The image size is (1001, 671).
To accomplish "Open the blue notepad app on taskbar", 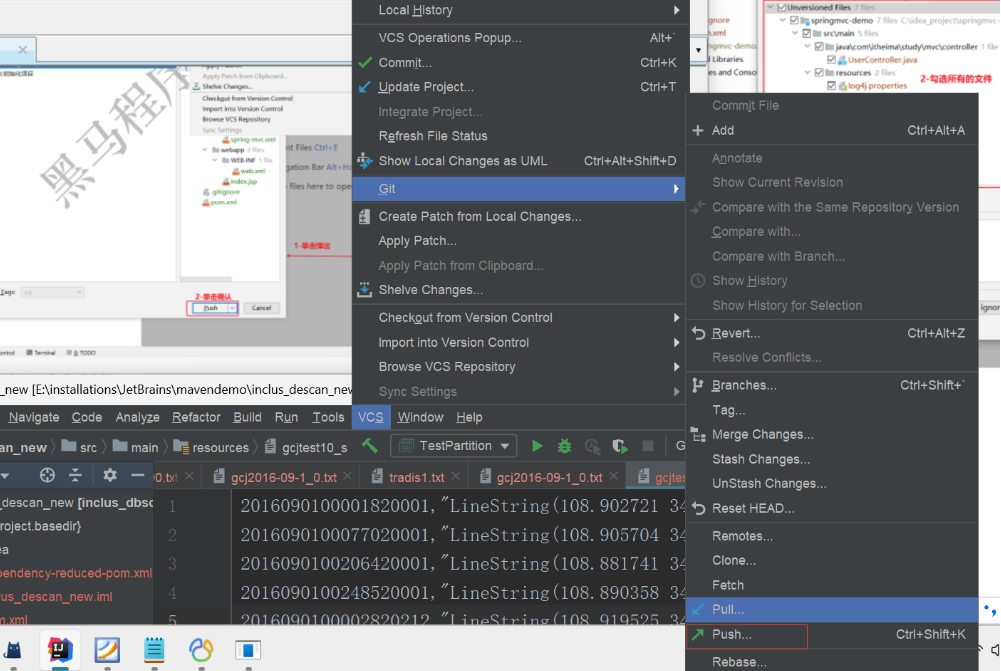I will coord(154,650).
